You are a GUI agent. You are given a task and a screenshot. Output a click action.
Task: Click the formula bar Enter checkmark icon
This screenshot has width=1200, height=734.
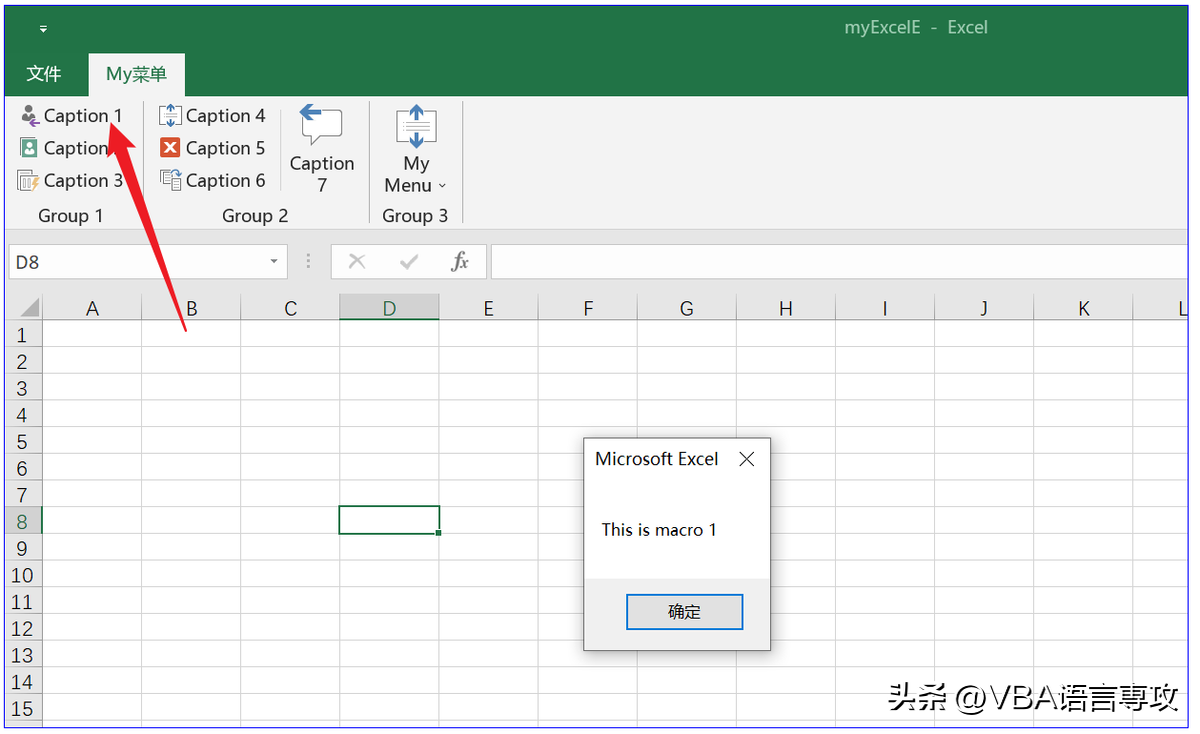(x=408, y=262)
